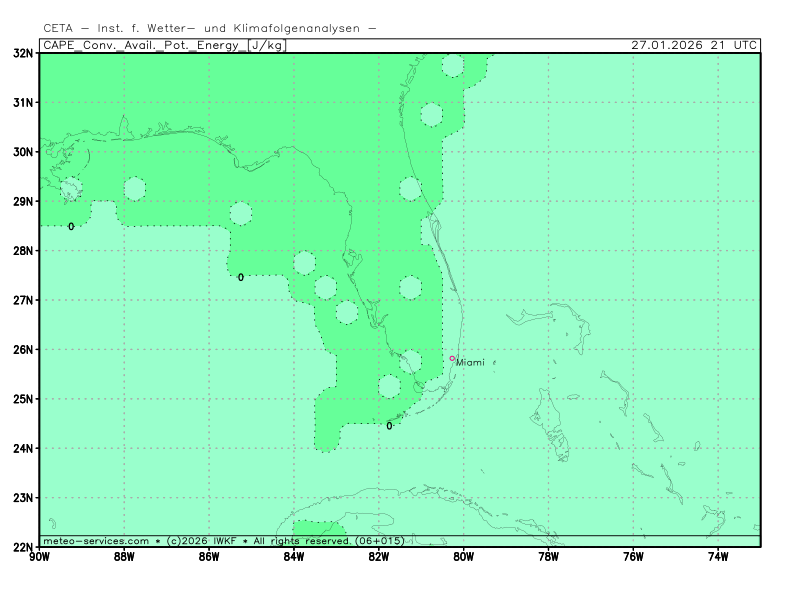Click the lowest light circle in south Florida
Screen dimensions: 800x600
point(389,386)
